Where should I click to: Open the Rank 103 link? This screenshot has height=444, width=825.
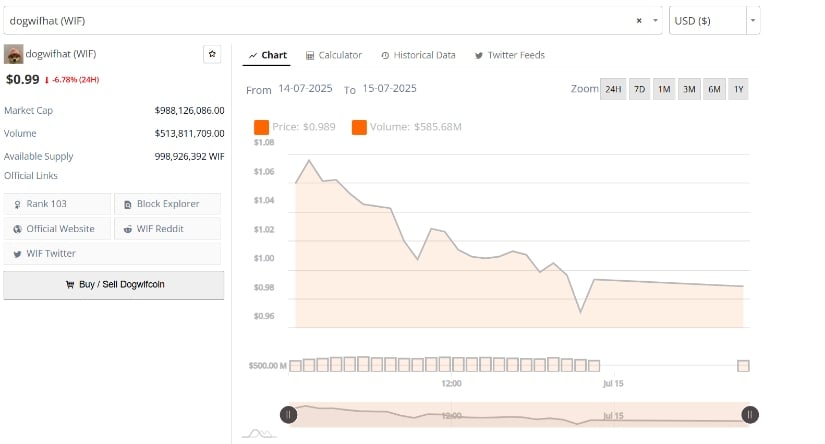[x=57, y=204]
